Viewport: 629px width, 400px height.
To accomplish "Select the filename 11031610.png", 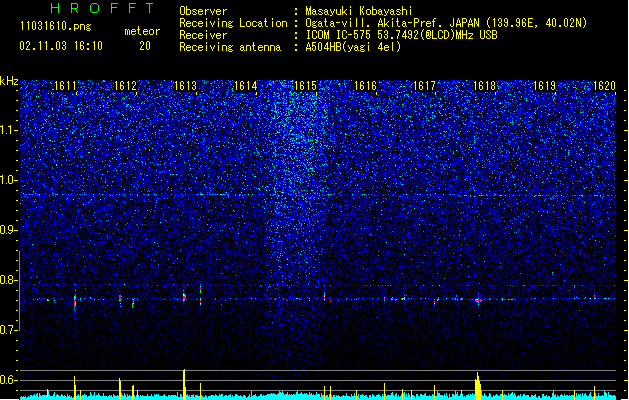I will [56, 27].
